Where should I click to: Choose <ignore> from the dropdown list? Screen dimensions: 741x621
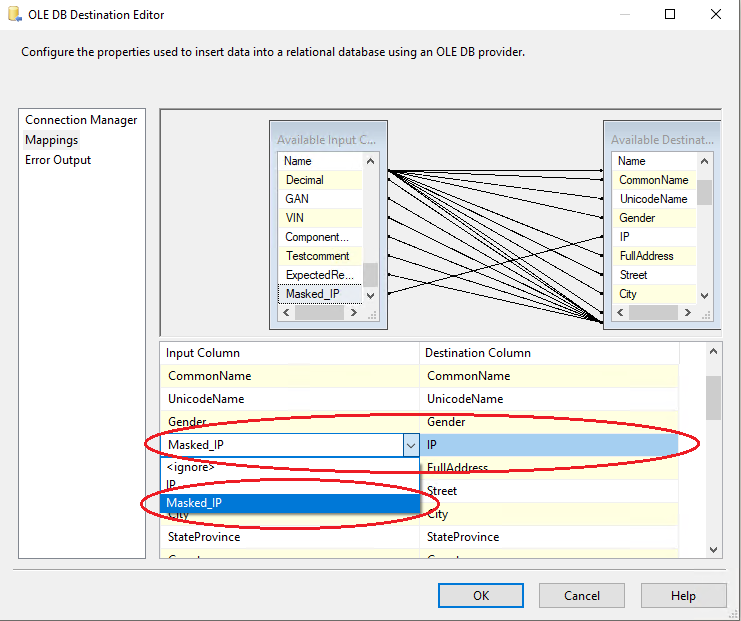192,467
